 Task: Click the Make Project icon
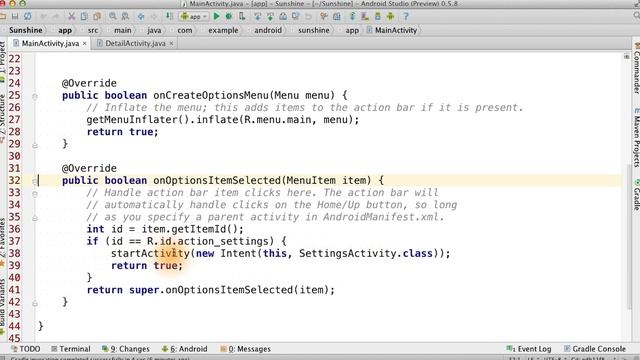[169, 16]
